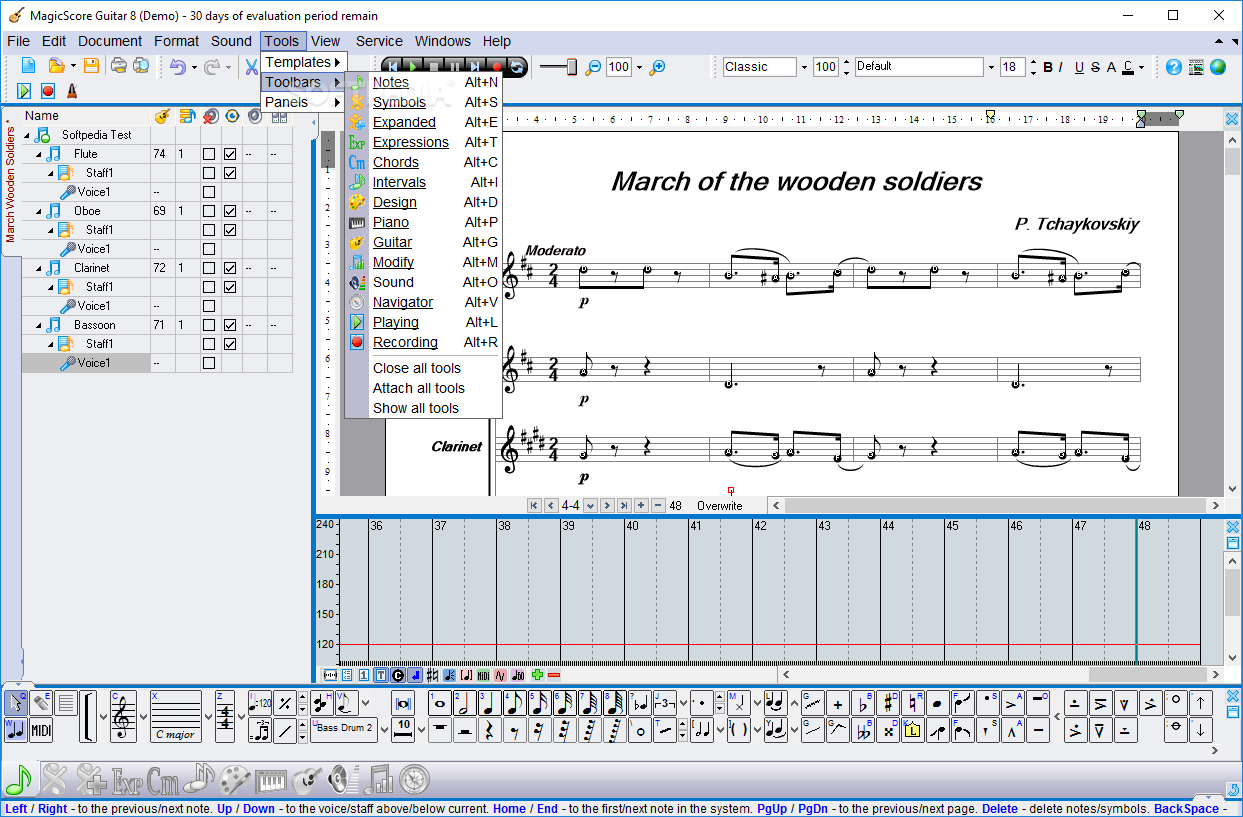The height and width of the screenshot is (817, 1243).
Task: Create a new document with the toolbar icon
Action: point(28,66)
